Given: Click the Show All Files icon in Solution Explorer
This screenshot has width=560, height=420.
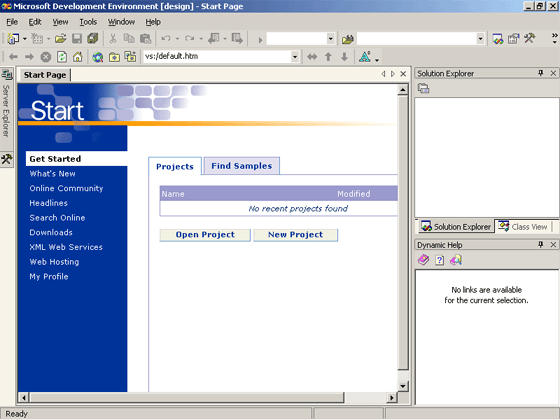Looking at the screenshot, I should click(x=424, y=88).
